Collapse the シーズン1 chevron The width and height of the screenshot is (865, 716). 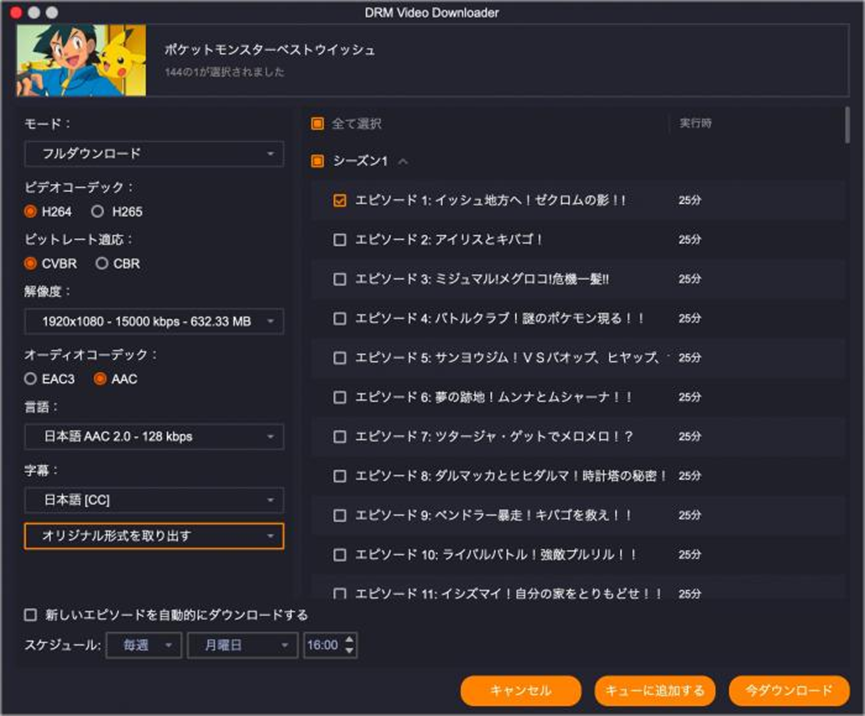point(403,161)
